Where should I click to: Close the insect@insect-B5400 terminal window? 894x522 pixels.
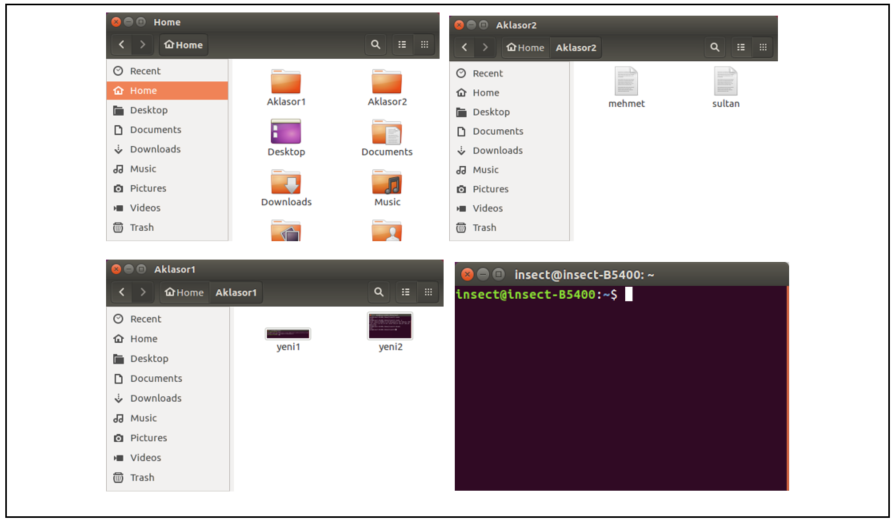pos(467,274)
